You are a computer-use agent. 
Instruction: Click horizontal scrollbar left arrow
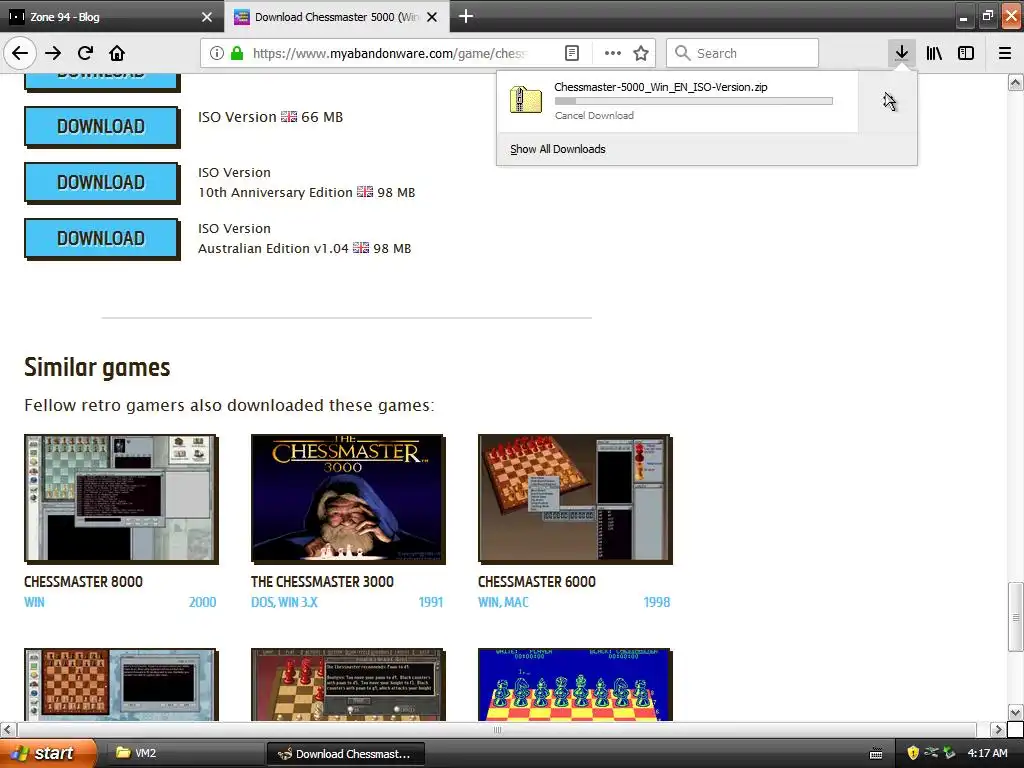(7, 729)
